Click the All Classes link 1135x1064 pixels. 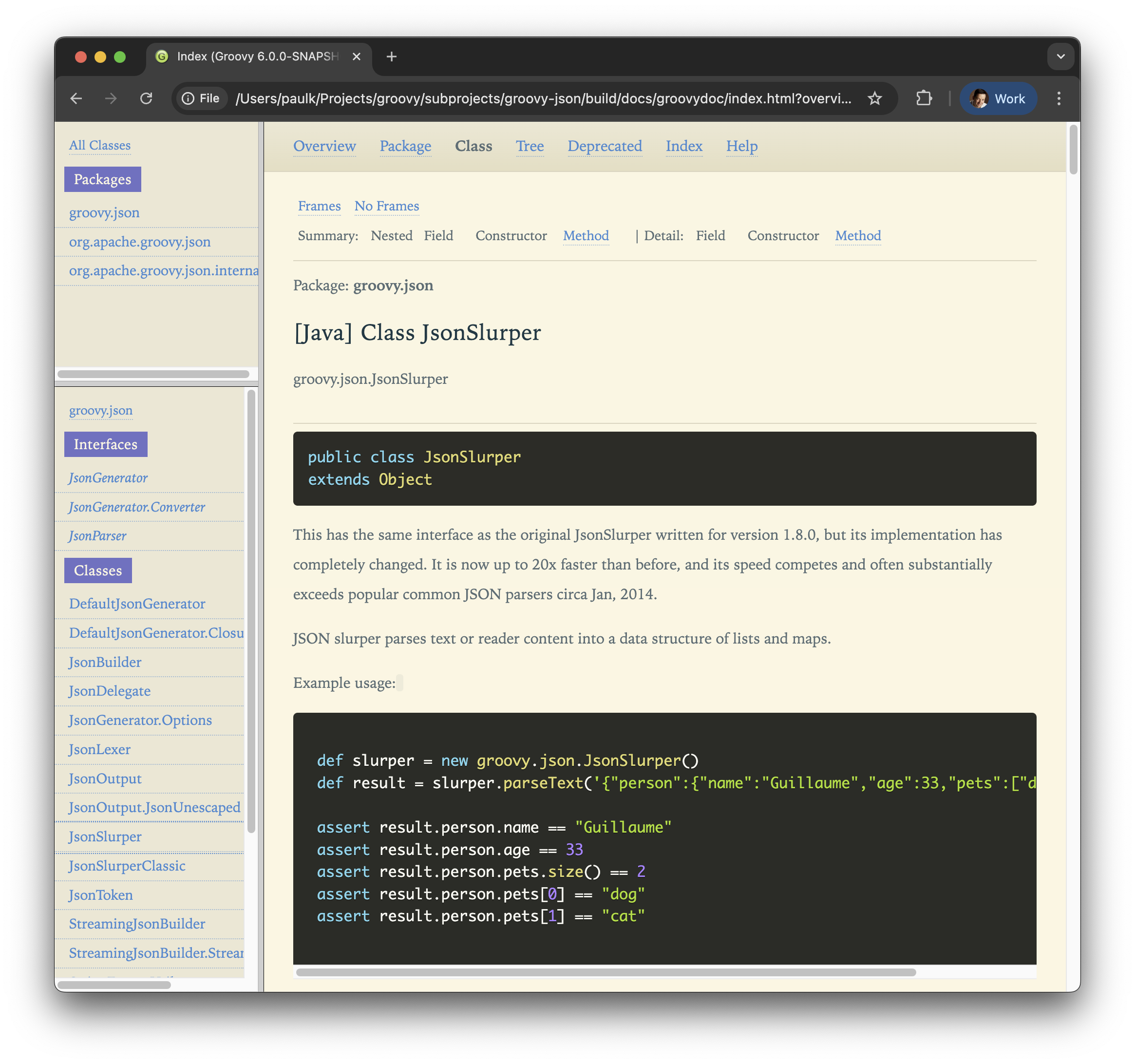(100, 145)
